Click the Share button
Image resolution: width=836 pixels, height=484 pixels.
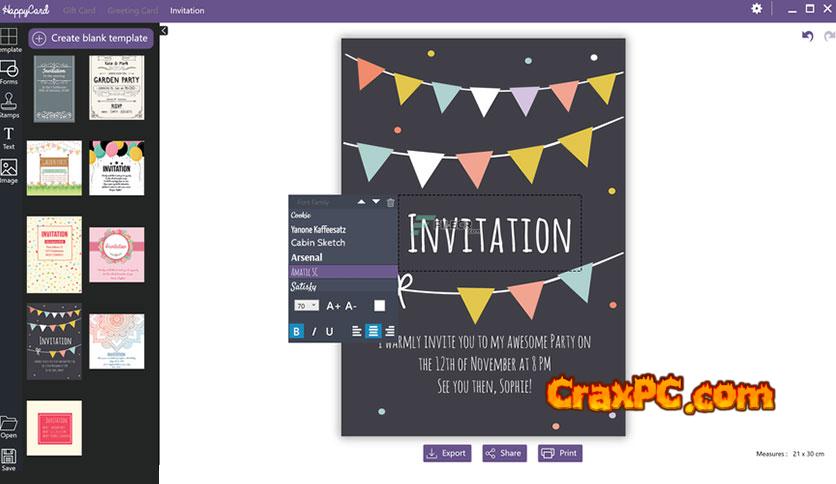click(x=504, y=453)
